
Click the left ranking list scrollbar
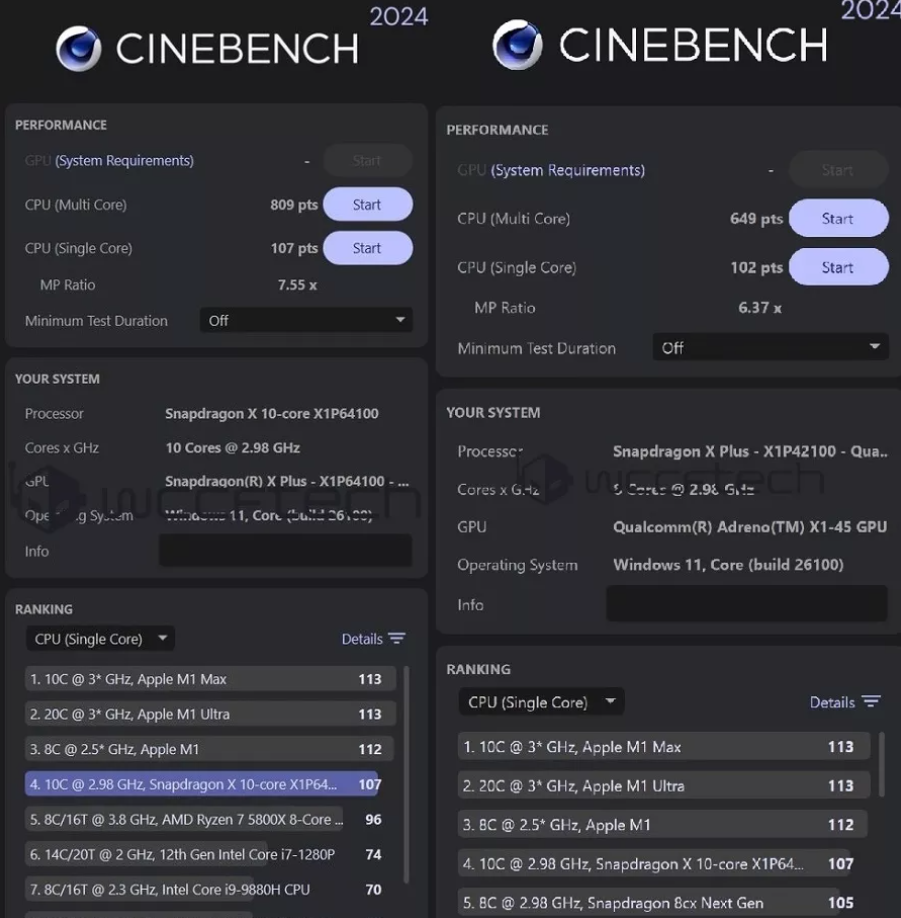(x=406, y=775)
